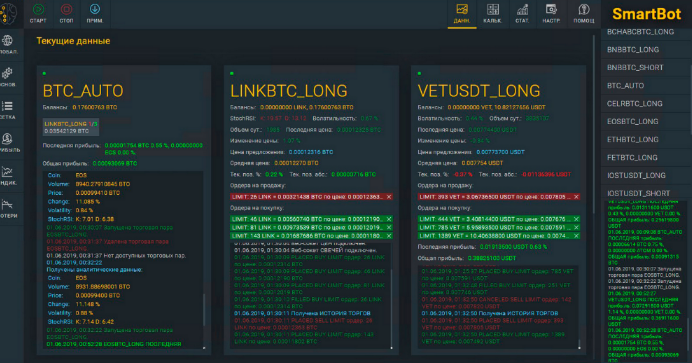Cancel the LIMIT 81 LINK buy order
The height and width of the screenshot is (363, 692).
coord(389,228)
